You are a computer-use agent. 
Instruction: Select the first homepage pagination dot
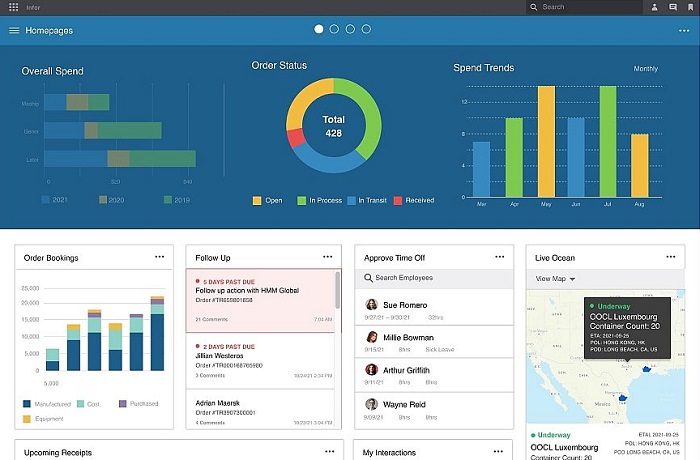pyautogui.click(x=319, y=29)
